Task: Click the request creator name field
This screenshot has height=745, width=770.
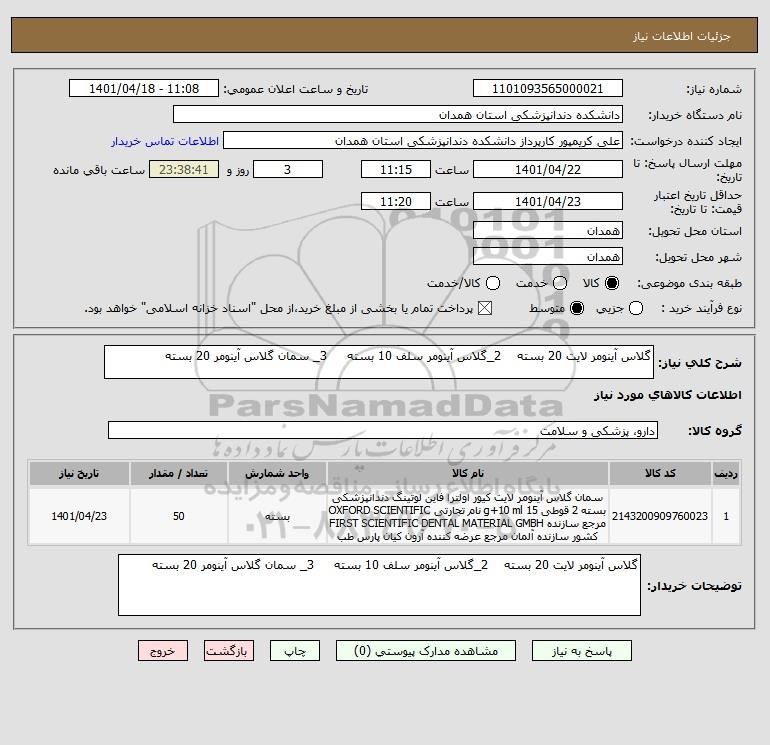Action: point(423,140)
